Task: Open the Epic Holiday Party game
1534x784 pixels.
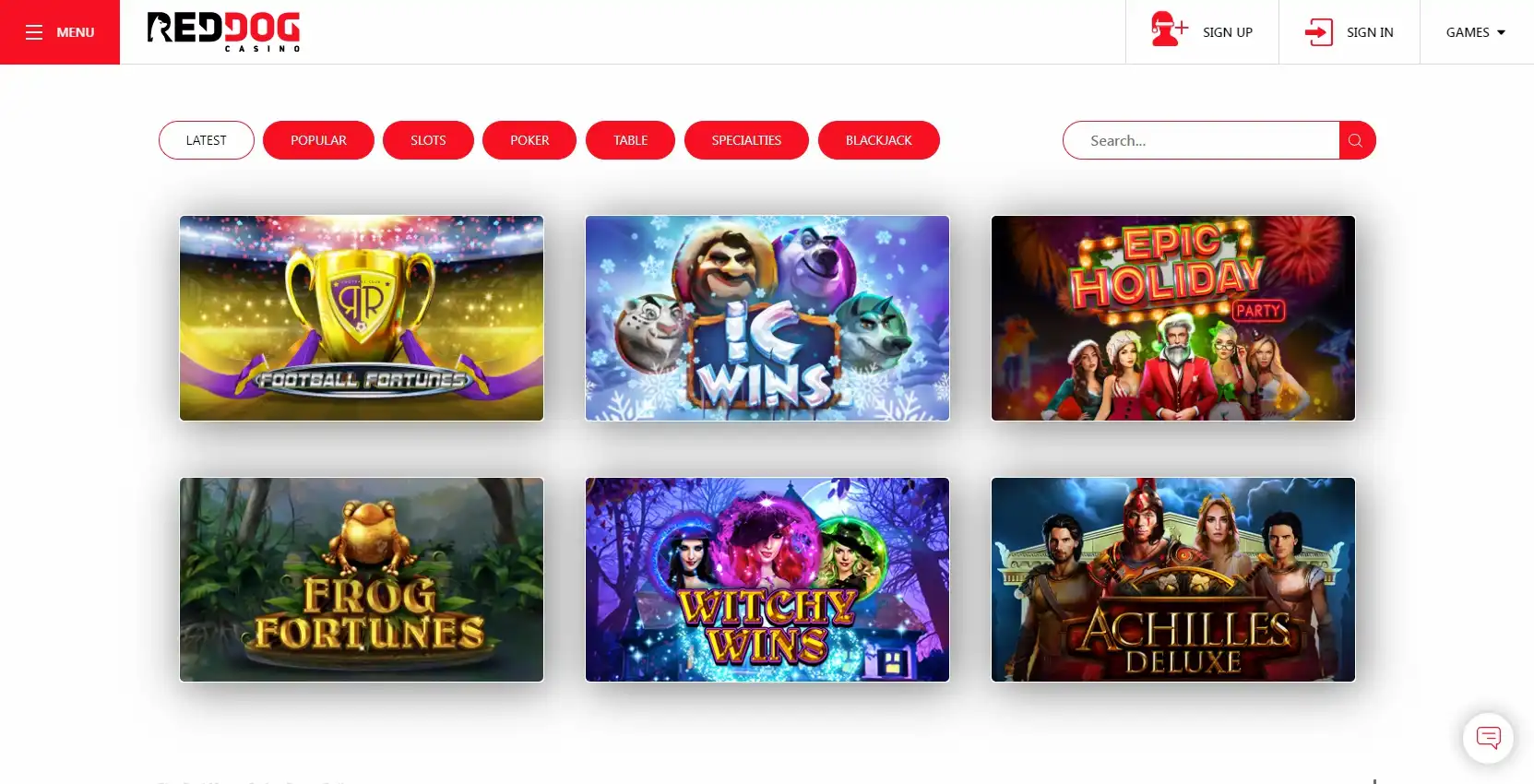Action: [x=1173, y=318]
